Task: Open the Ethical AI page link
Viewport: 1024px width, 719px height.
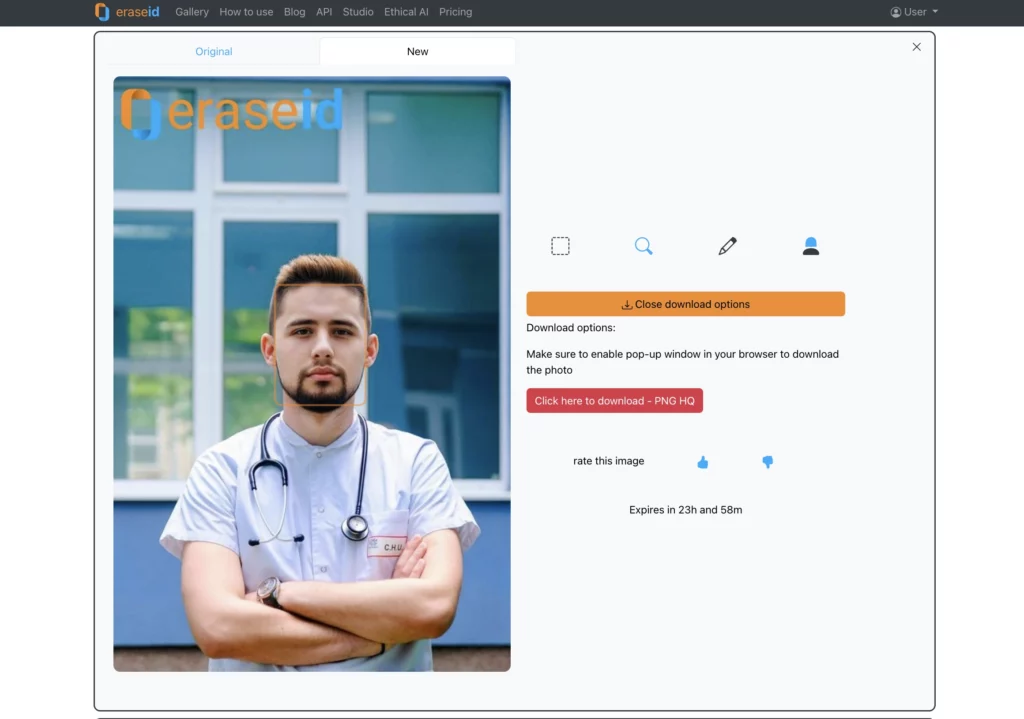Action: pos(406,11)
